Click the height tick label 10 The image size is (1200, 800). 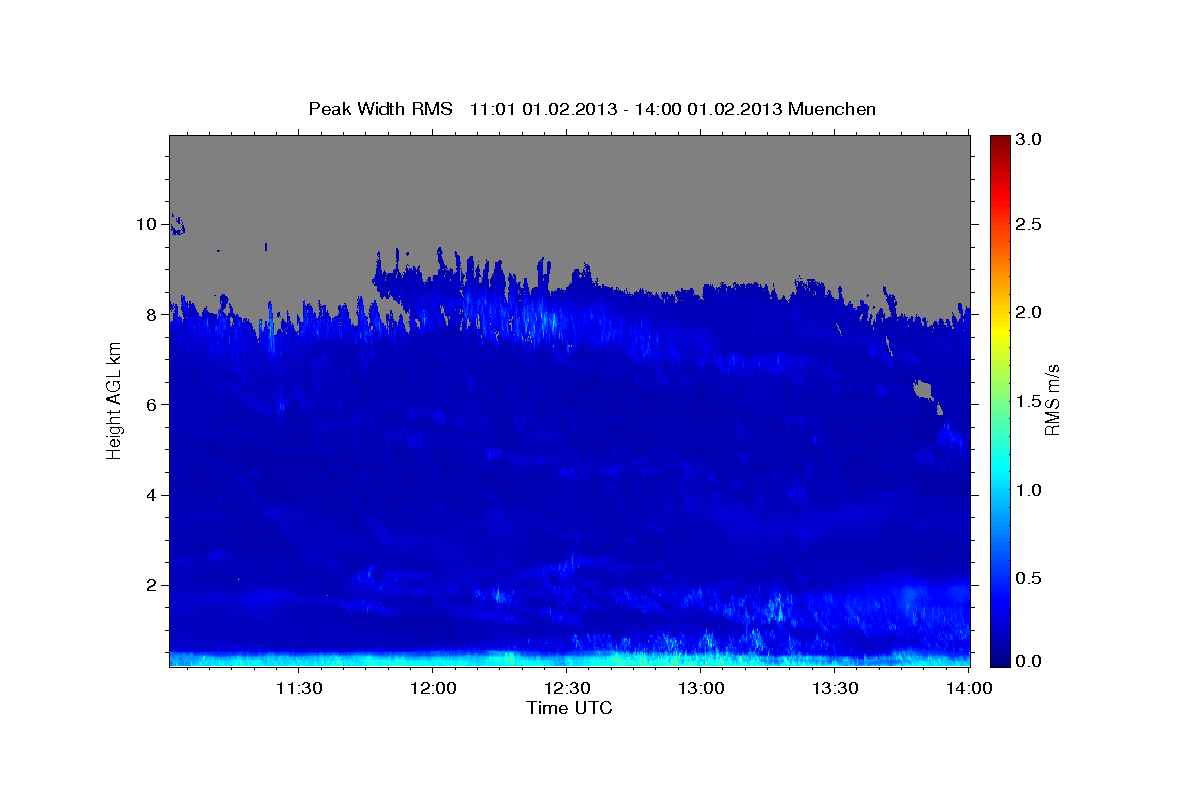click(x=147, y=224)
